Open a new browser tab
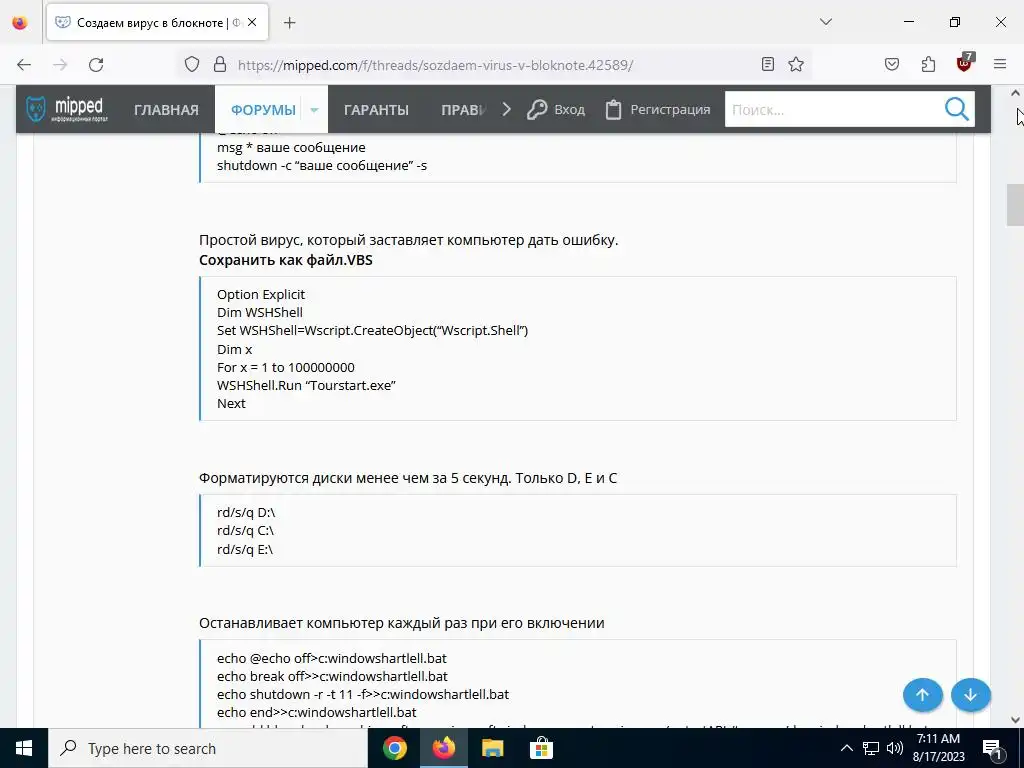The image size is (1024, 768). click(289, 23)
